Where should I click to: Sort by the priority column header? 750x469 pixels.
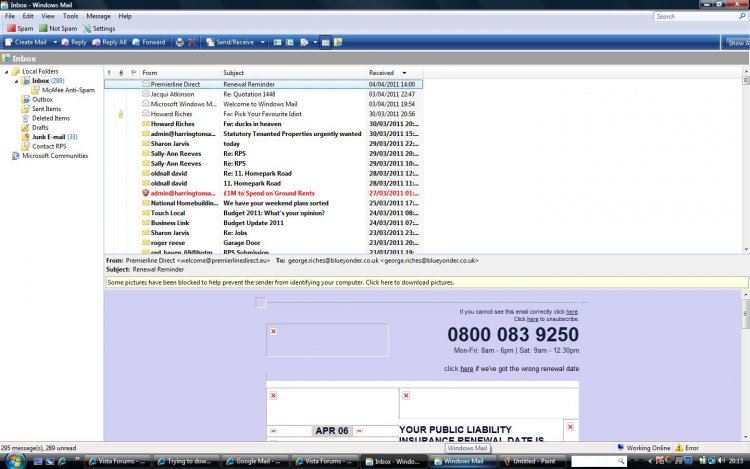click(x=109, y=73)
